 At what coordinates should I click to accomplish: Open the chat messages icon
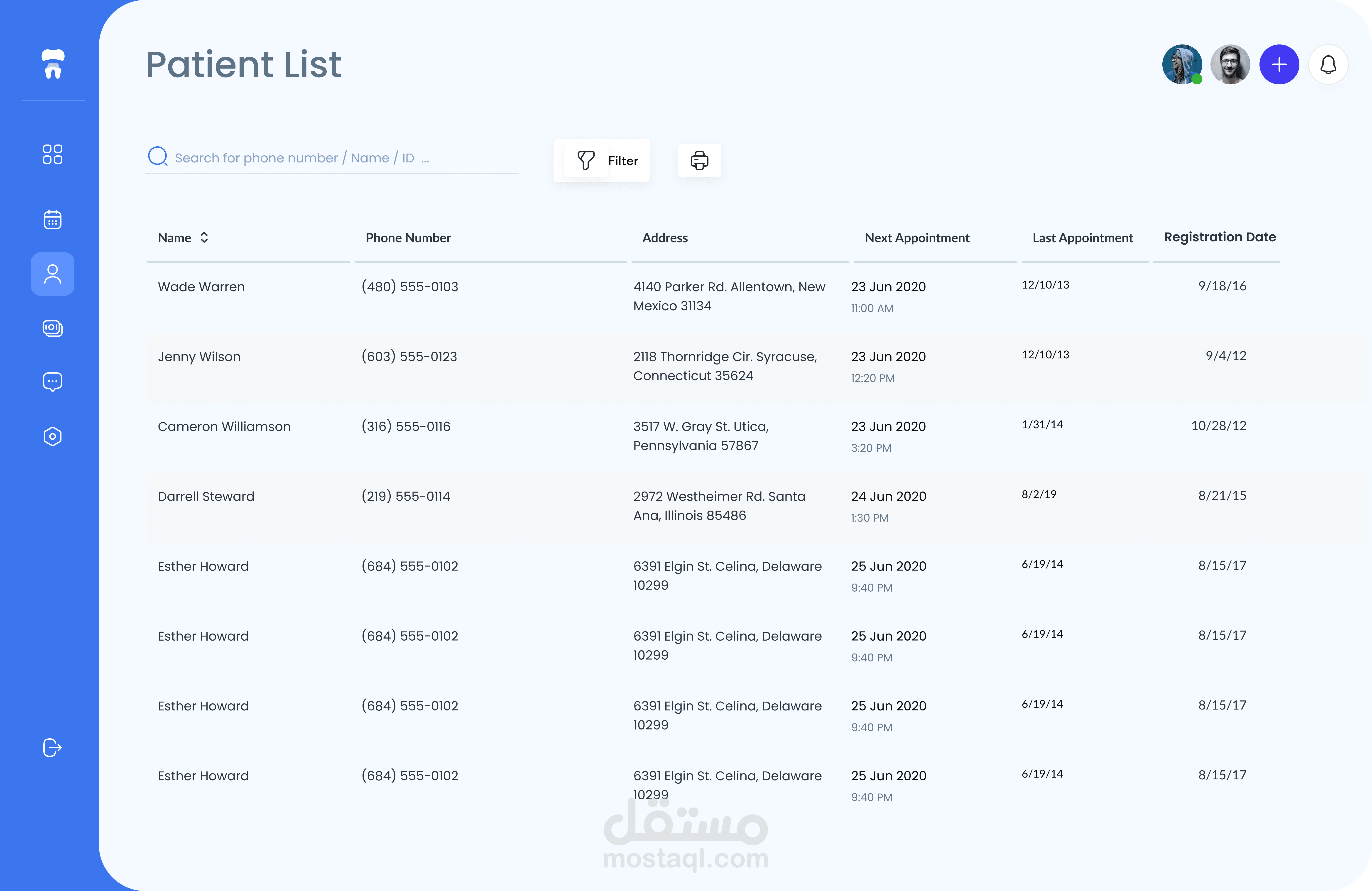52,382
